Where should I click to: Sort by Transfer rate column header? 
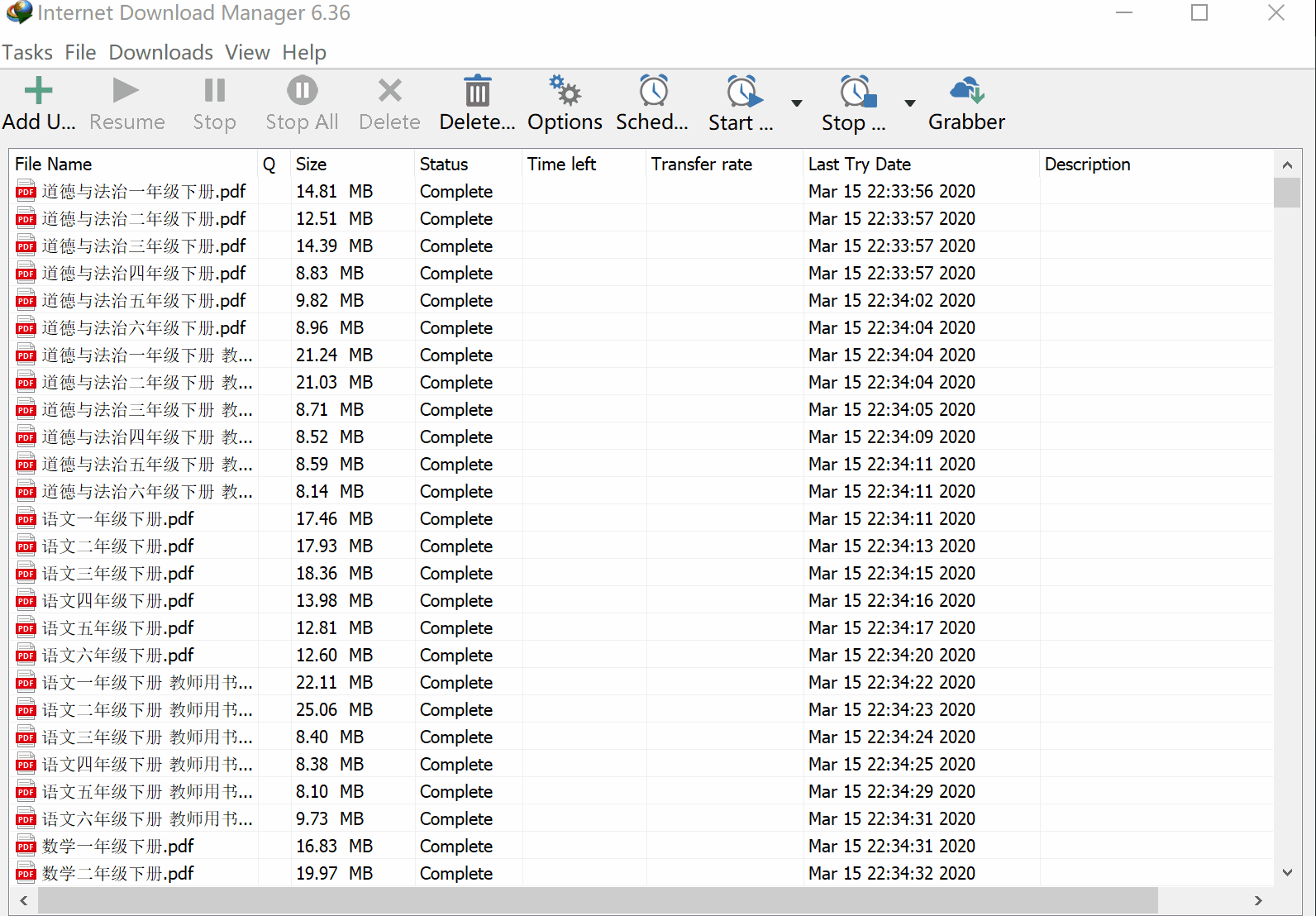point(725,164)
